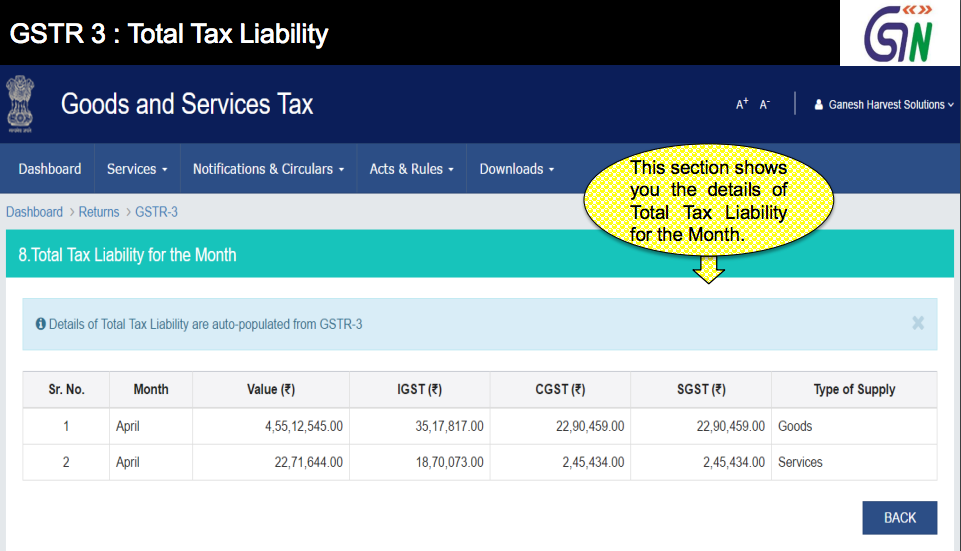Decrease font size with A- icon

pyautogui.click(x=764, y=104)
